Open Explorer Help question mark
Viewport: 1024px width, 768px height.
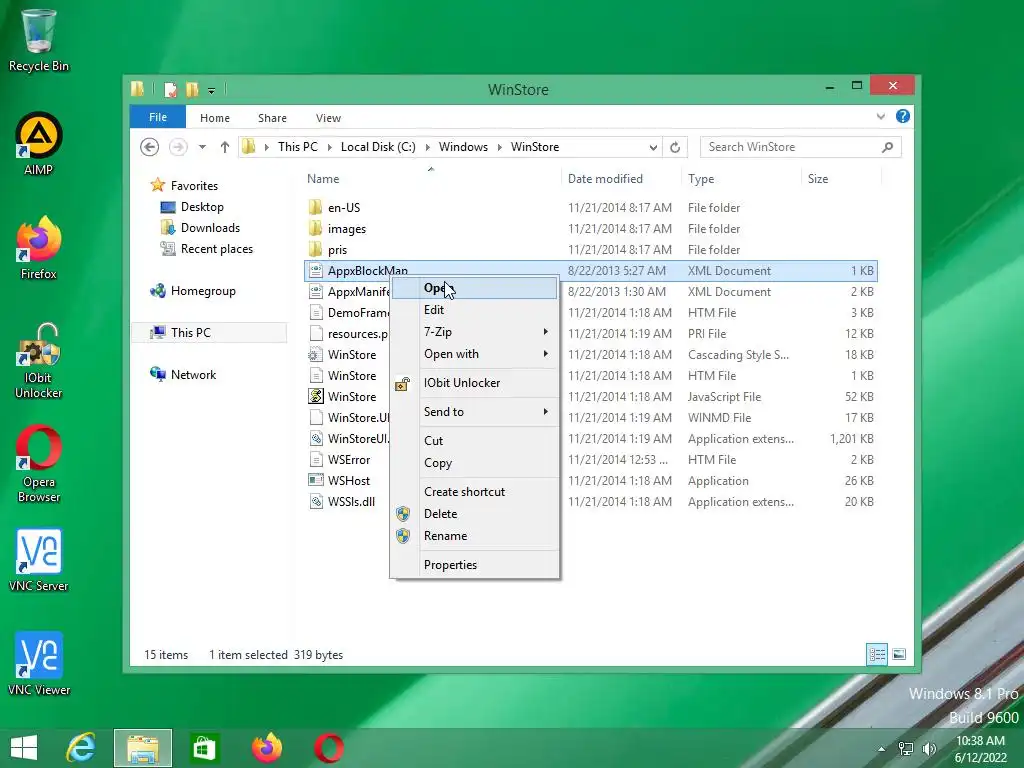click(x=903, y=116)
